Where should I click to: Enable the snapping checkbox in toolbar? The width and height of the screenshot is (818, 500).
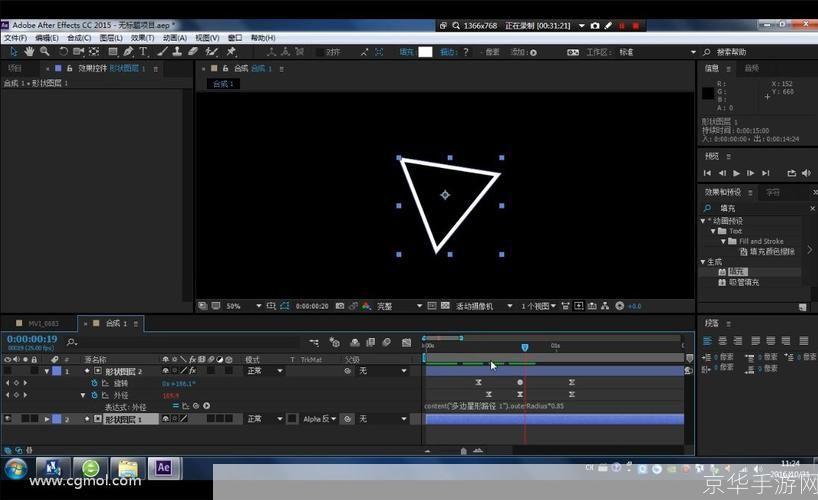click(320, 52)
